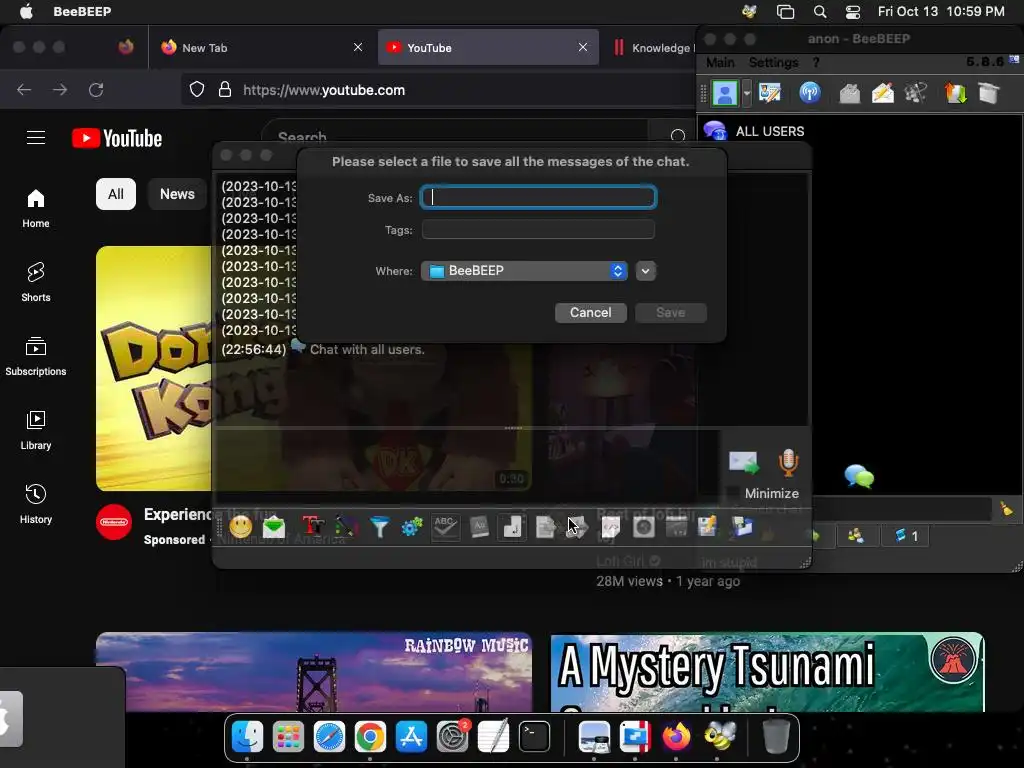Screen dimensions: 1024x768
Task: Click the floppy disk with pencil save icon
Action: pyautogui.click(x=707, y=526)
